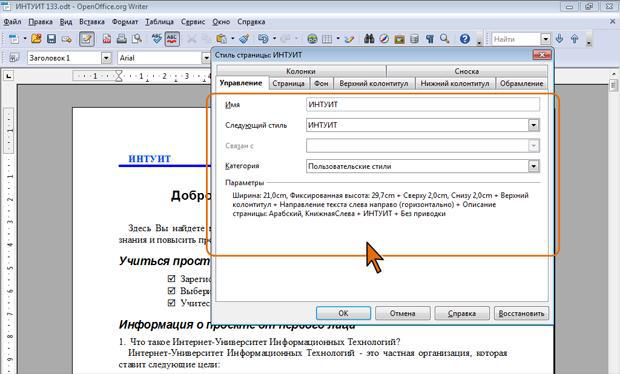Open the Правка menu

click(40, 22)
